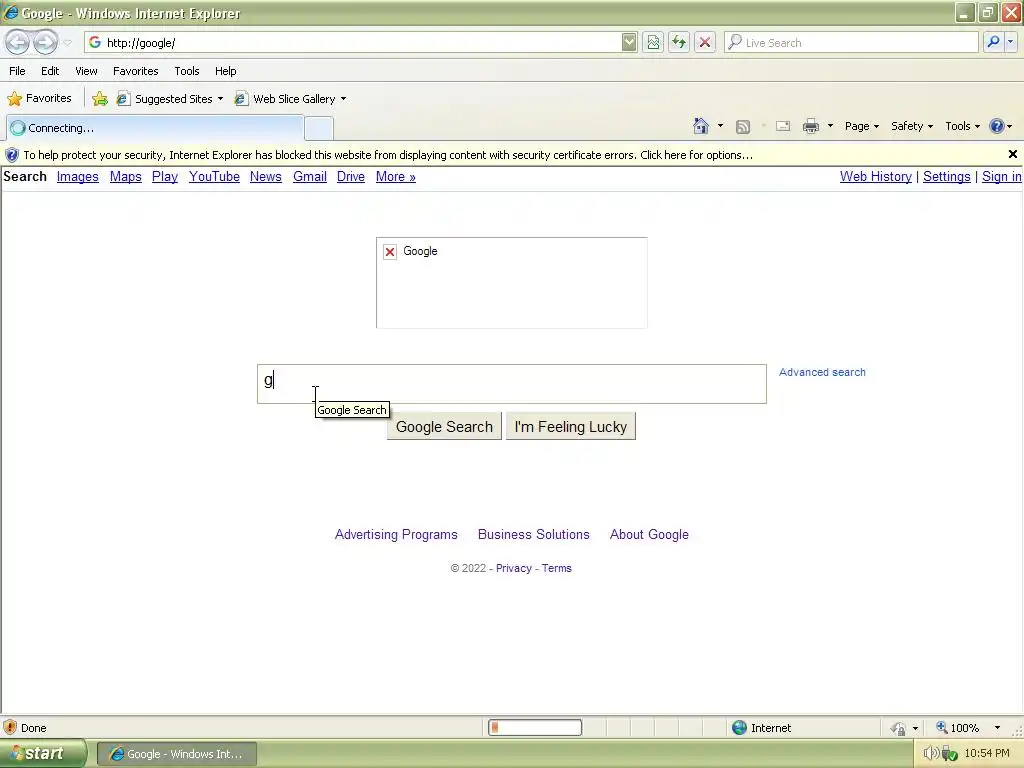Image resolution: width=1024 pixels, height=768 pixels.
Task: Open Advertising Programs link
Action: [x=396, y=535]
